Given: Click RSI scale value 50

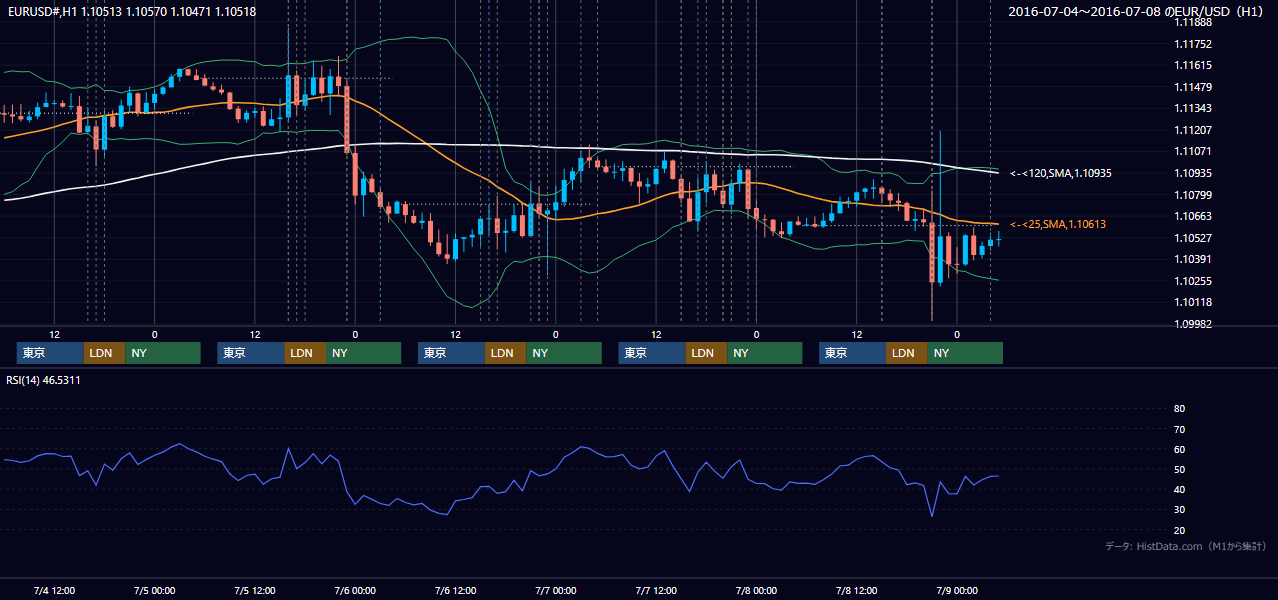Looking at the screenshot, I should coord(1180,469).
